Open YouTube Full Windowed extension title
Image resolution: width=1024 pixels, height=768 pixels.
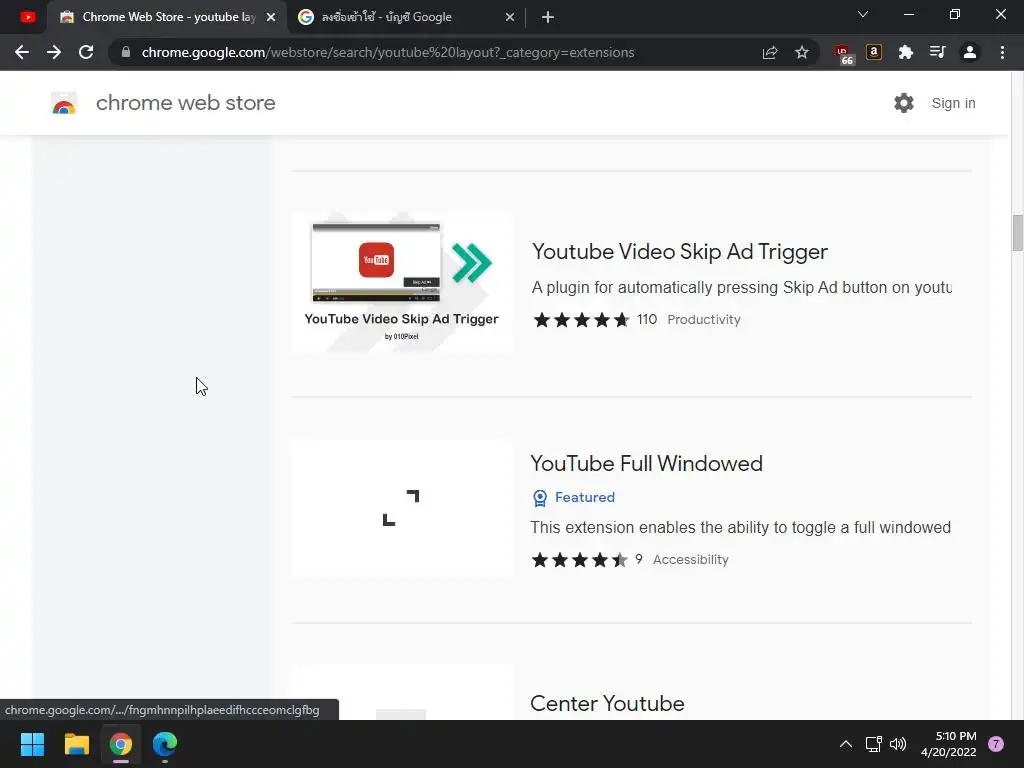coord(647,463)
